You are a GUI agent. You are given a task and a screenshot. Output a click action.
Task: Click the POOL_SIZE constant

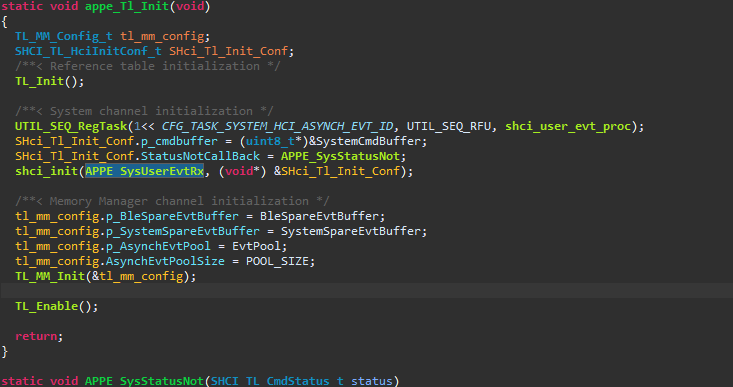(277, 261)
